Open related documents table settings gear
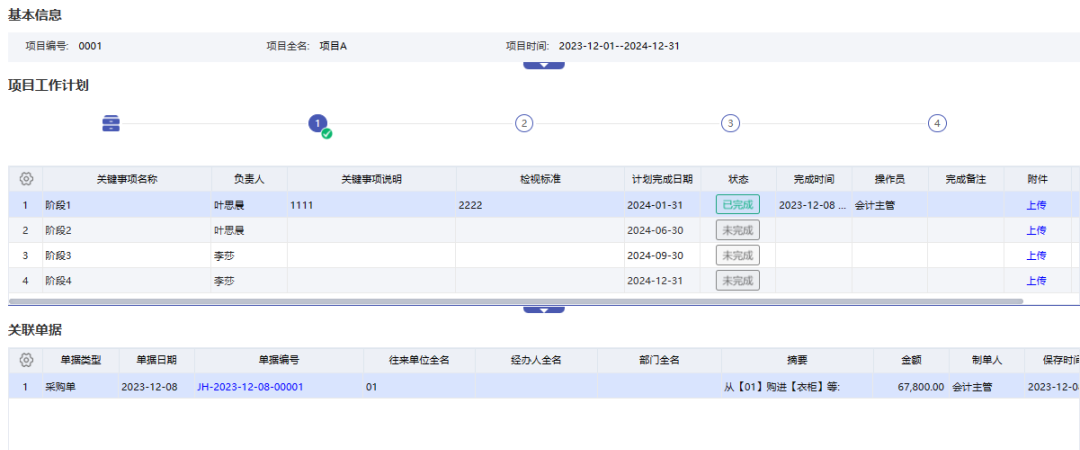Image resolution: width=1080 pixels, height=450 pixels. [x=26, y=360]
